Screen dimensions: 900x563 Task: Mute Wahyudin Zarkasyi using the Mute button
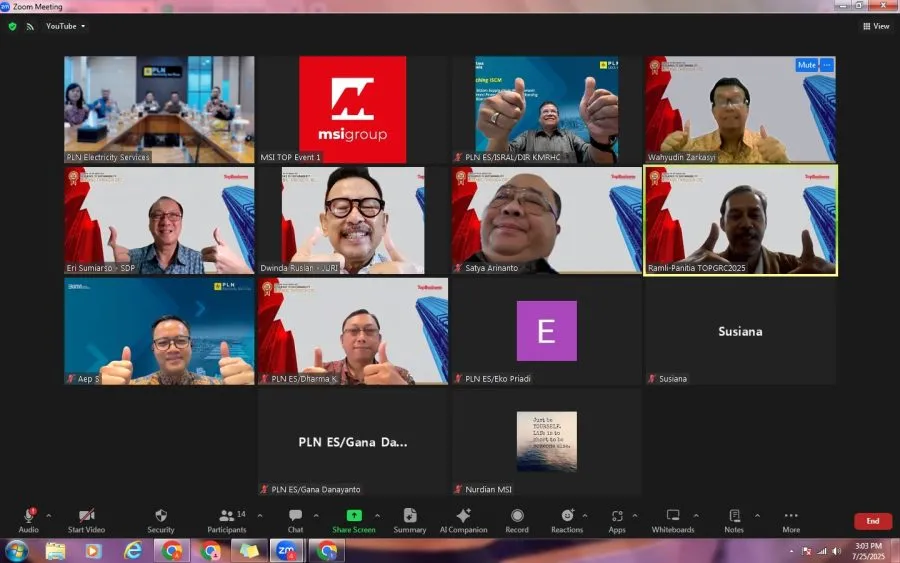pyautogui.click(x=806, y=65)
